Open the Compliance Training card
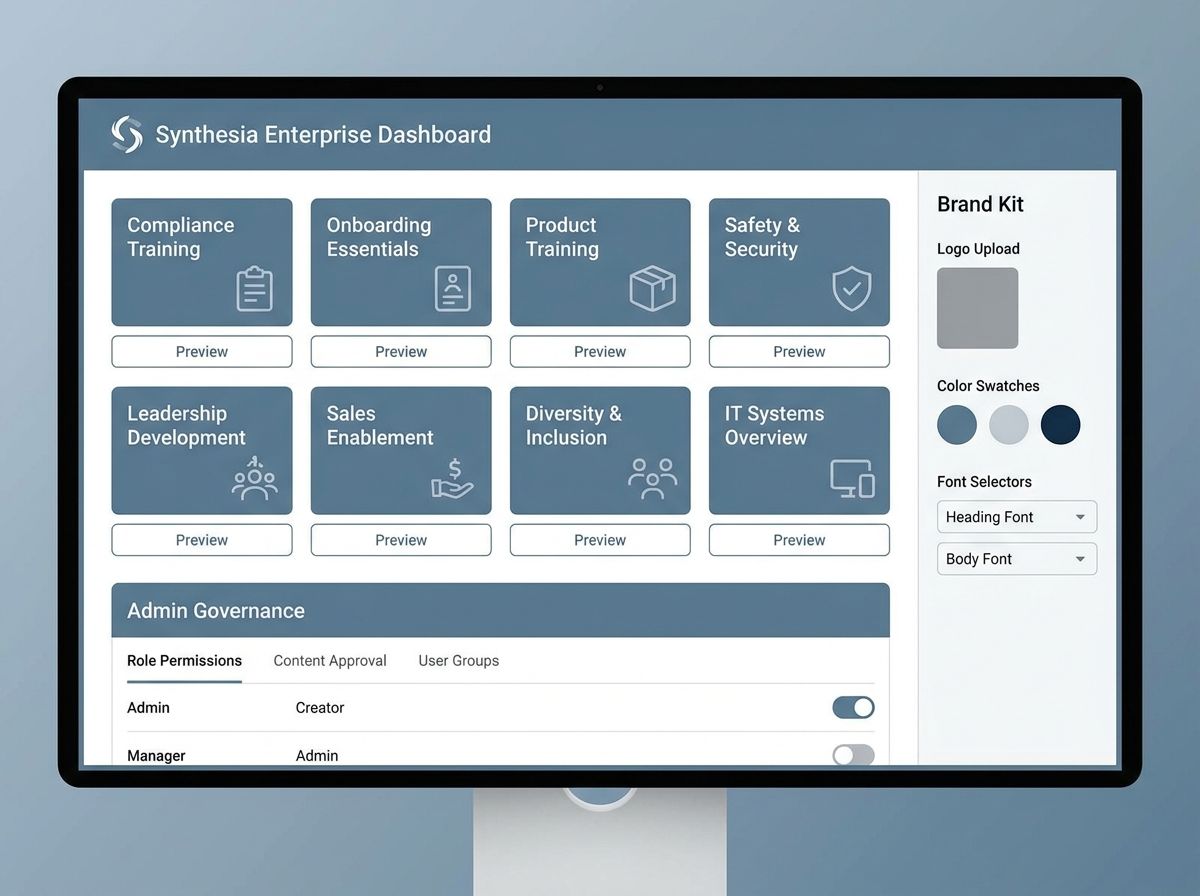The height and width of the screenshot is (896, 1200). (202, 262)
